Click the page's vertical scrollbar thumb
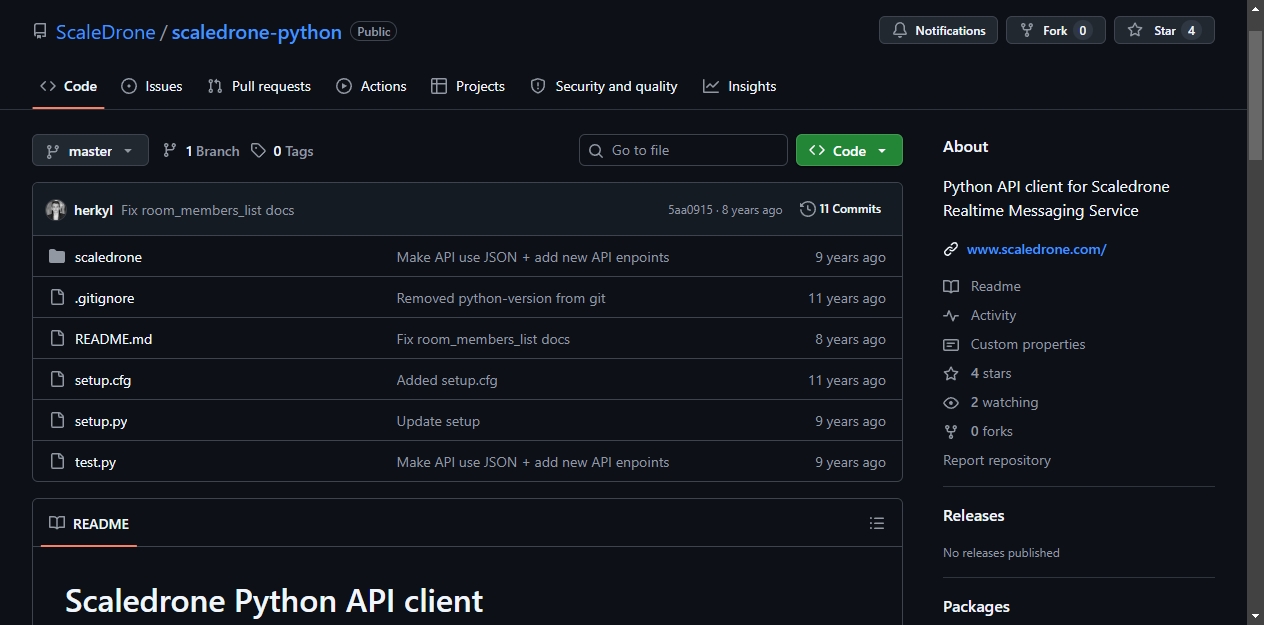 [1256, 95]
